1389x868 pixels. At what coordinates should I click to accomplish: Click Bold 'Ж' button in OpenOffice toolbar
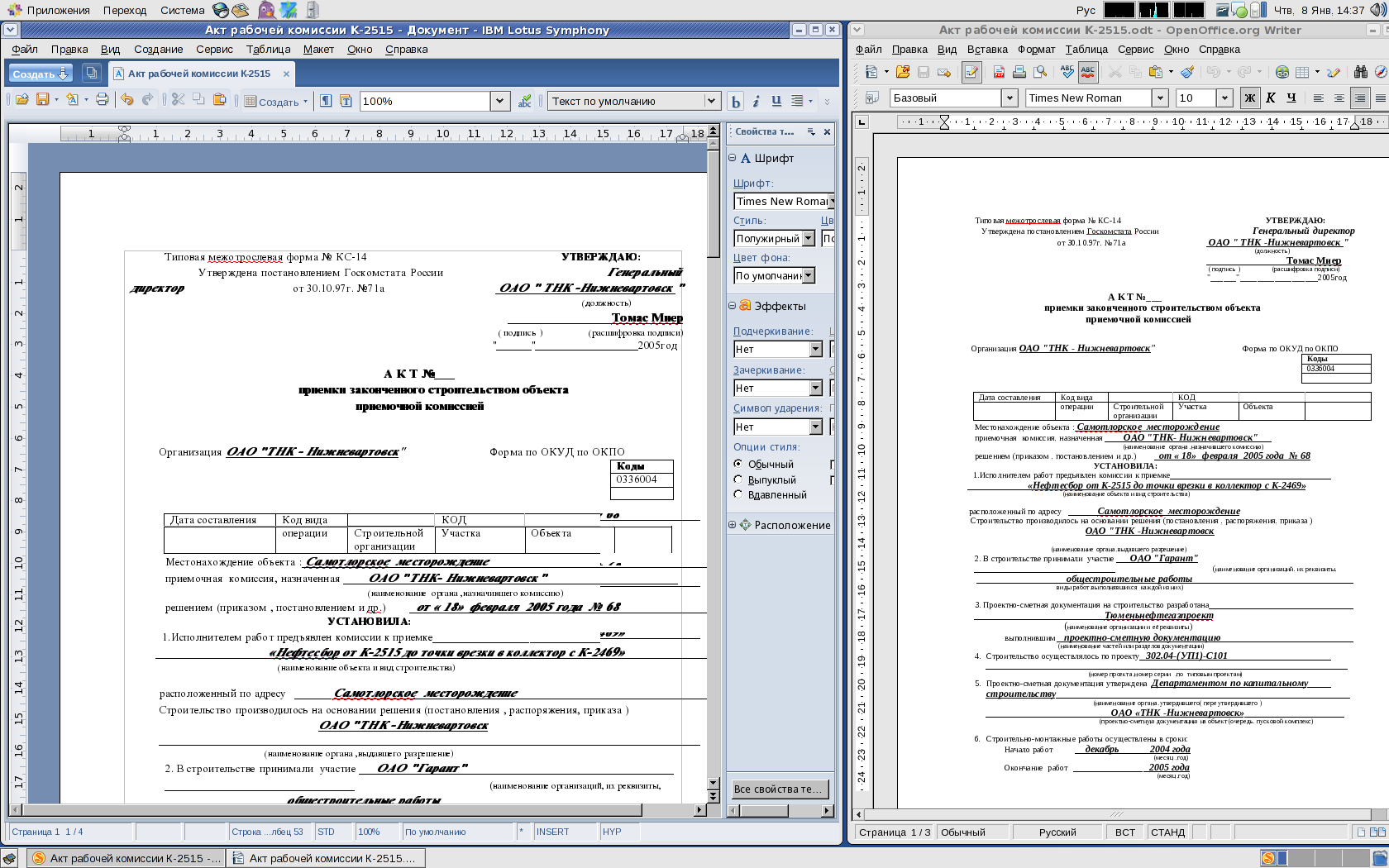tap(1250, 98)
